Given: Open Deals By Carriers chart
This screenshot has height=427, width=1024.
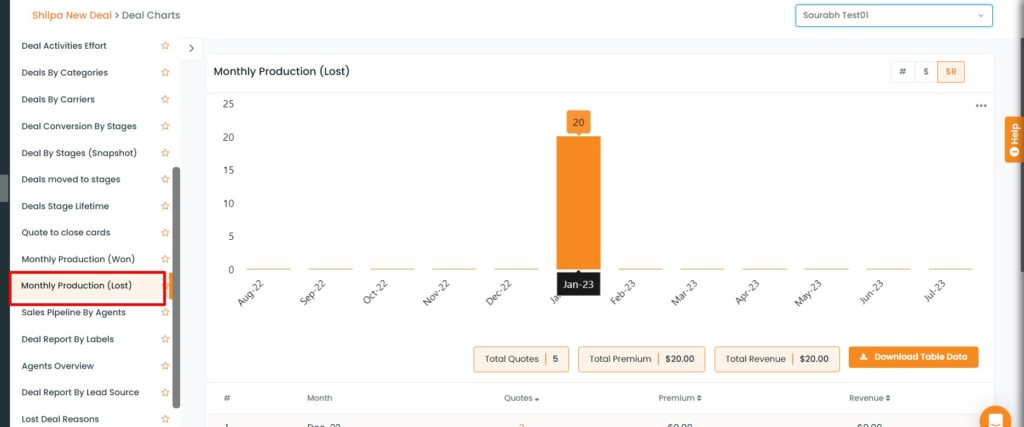Looking at the screenshot, I should [x=58, y=99].
